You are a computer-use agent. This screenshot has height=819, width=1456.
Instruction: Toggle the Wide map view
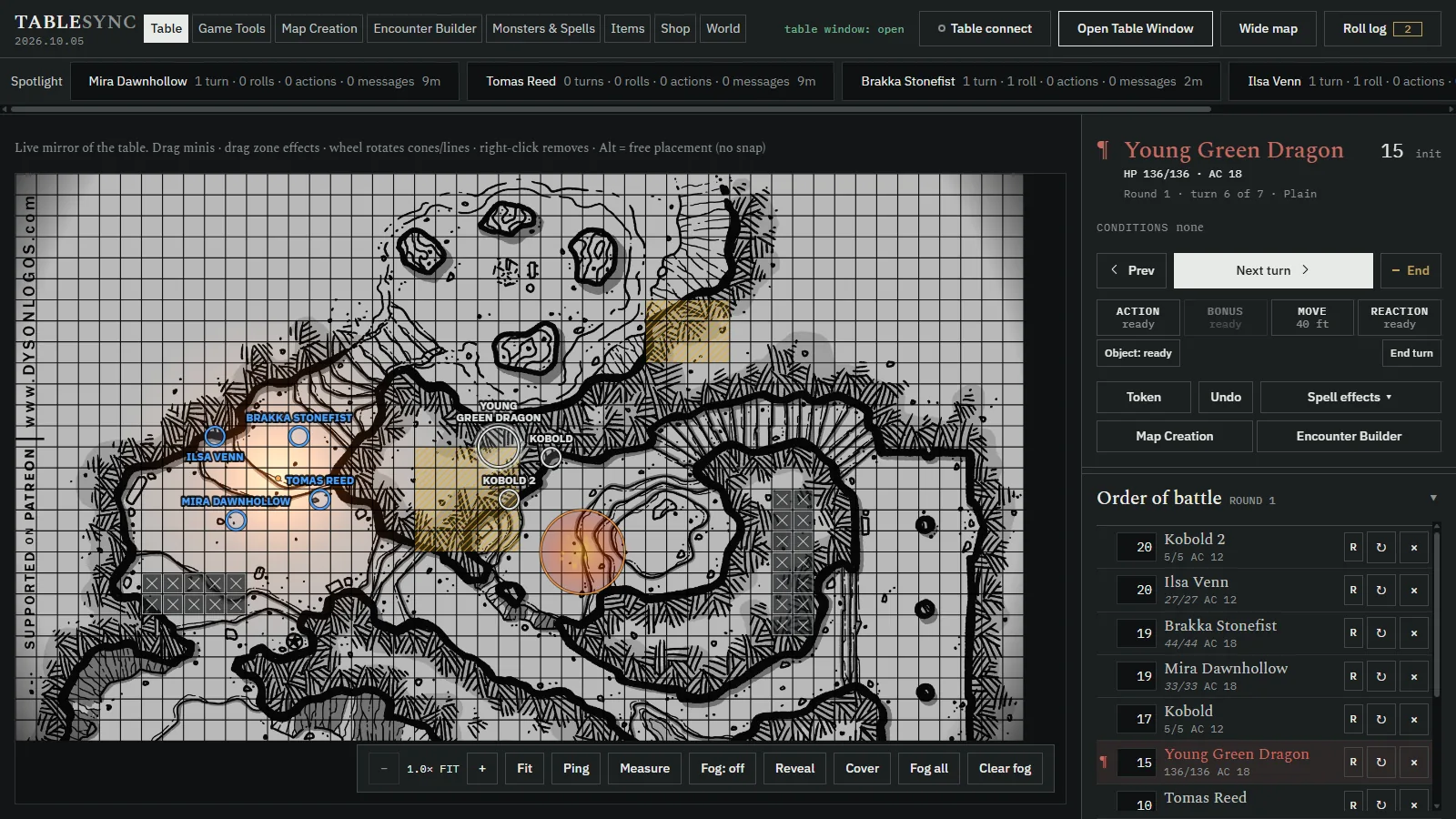(x=1269, y=28)
